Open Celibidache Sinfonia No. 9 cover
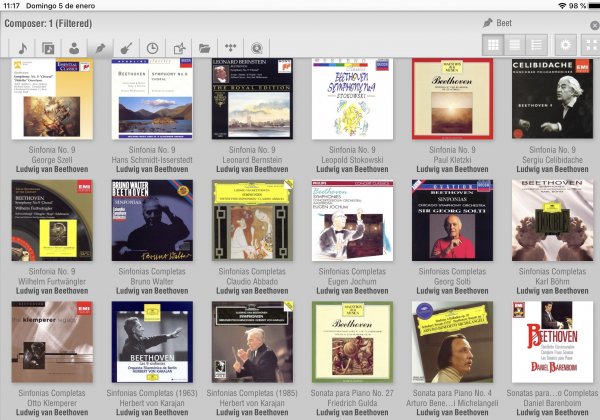This screenshot has width=600, height=420. (x=553, y=99)
